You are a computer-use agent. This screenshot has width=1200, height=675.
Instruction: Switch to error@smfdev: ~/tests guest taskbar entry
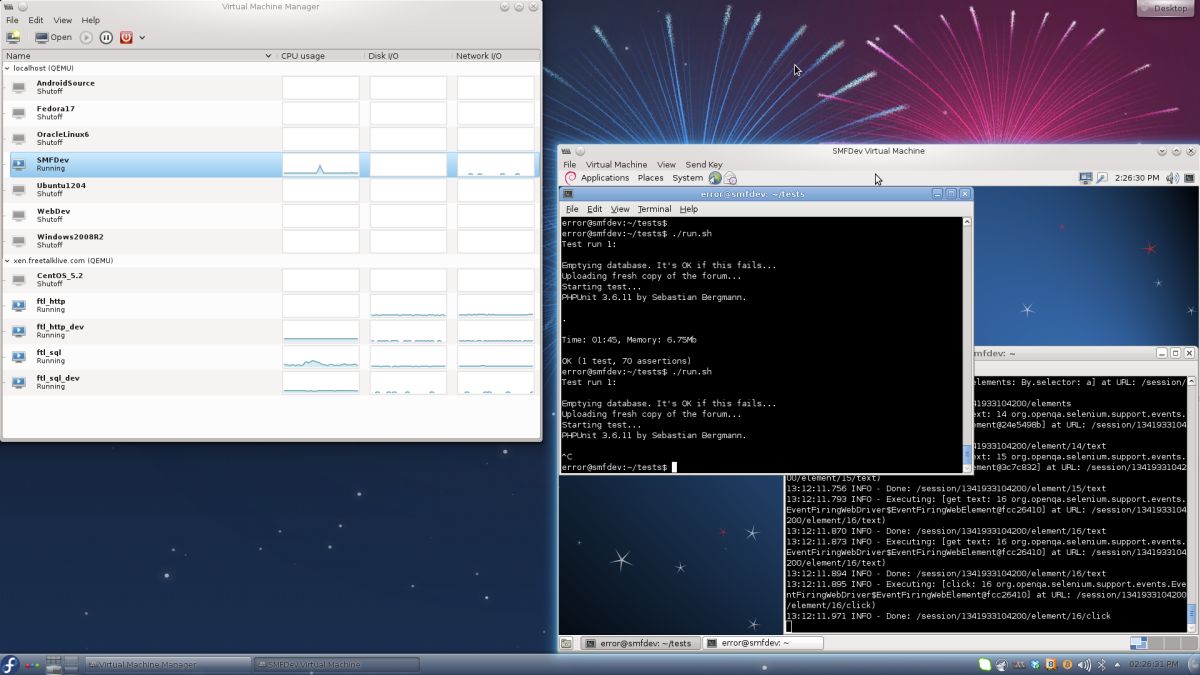[x=639, y=643]
